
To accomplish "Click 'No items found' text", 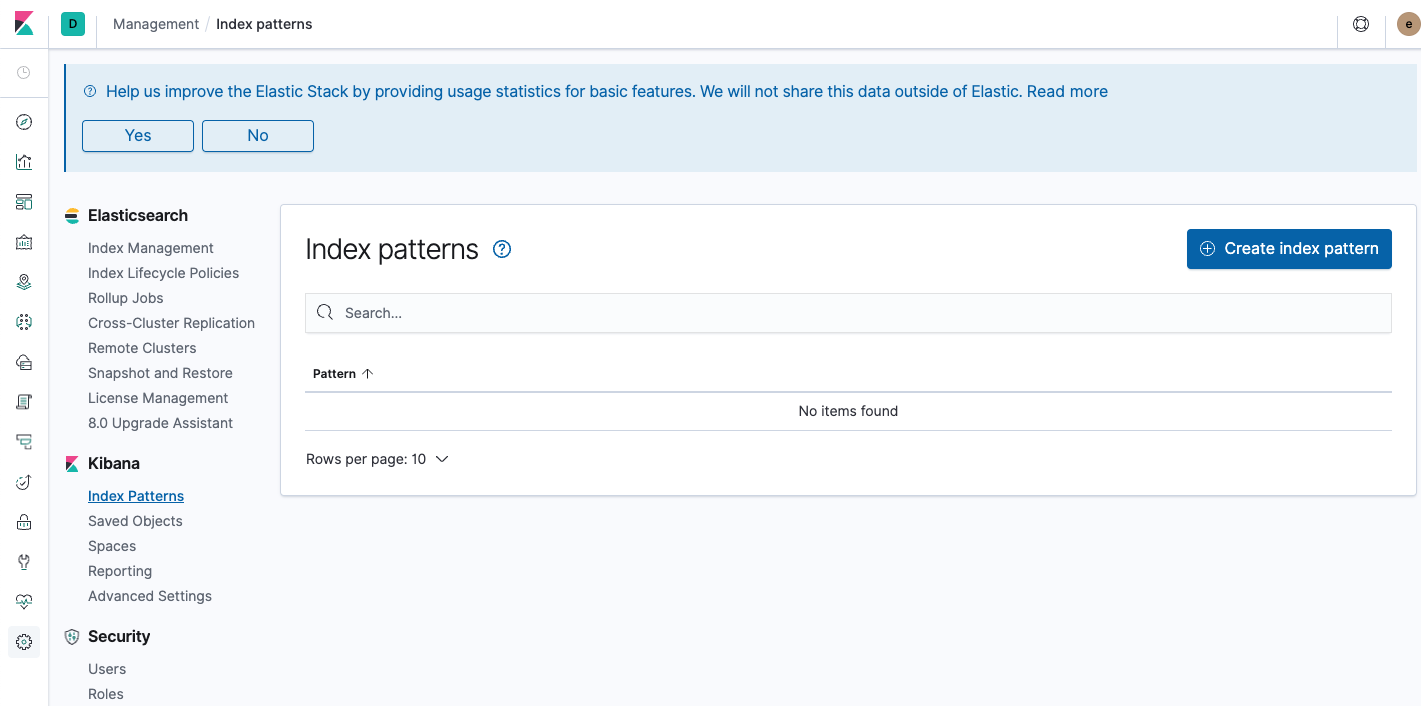I will (848, 411).
